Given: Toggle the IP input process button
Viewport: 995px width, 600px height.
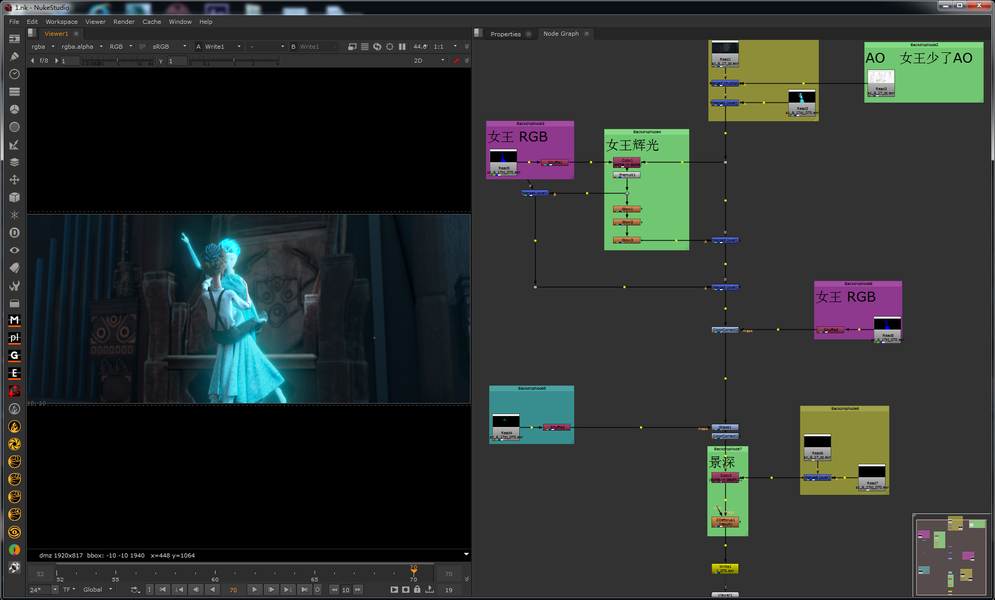Looking at the screenshot, I should (x=142, y=46).
